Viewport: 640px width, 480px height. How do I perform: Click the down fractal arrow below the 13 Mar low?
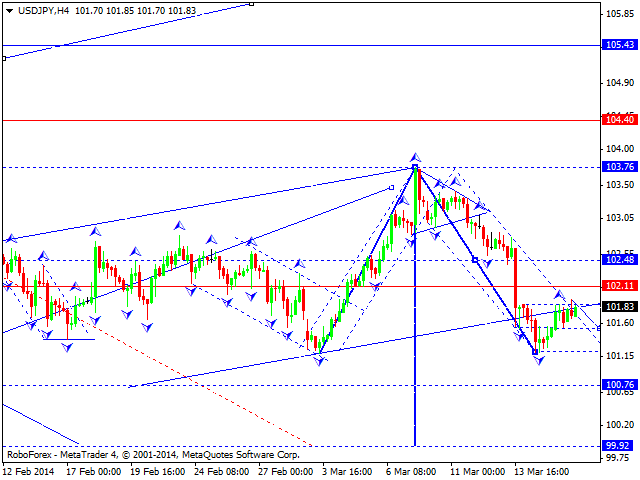539,359
